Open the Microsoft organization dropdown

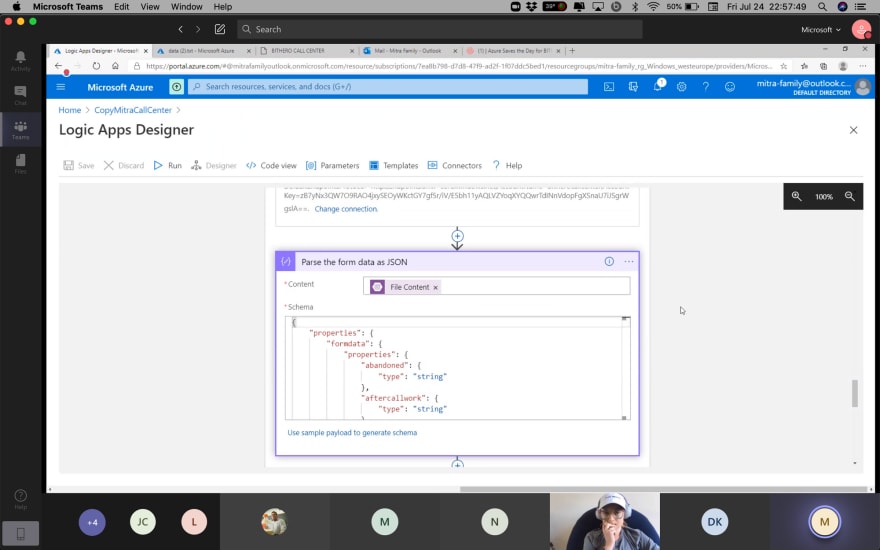tap(821, 30)
